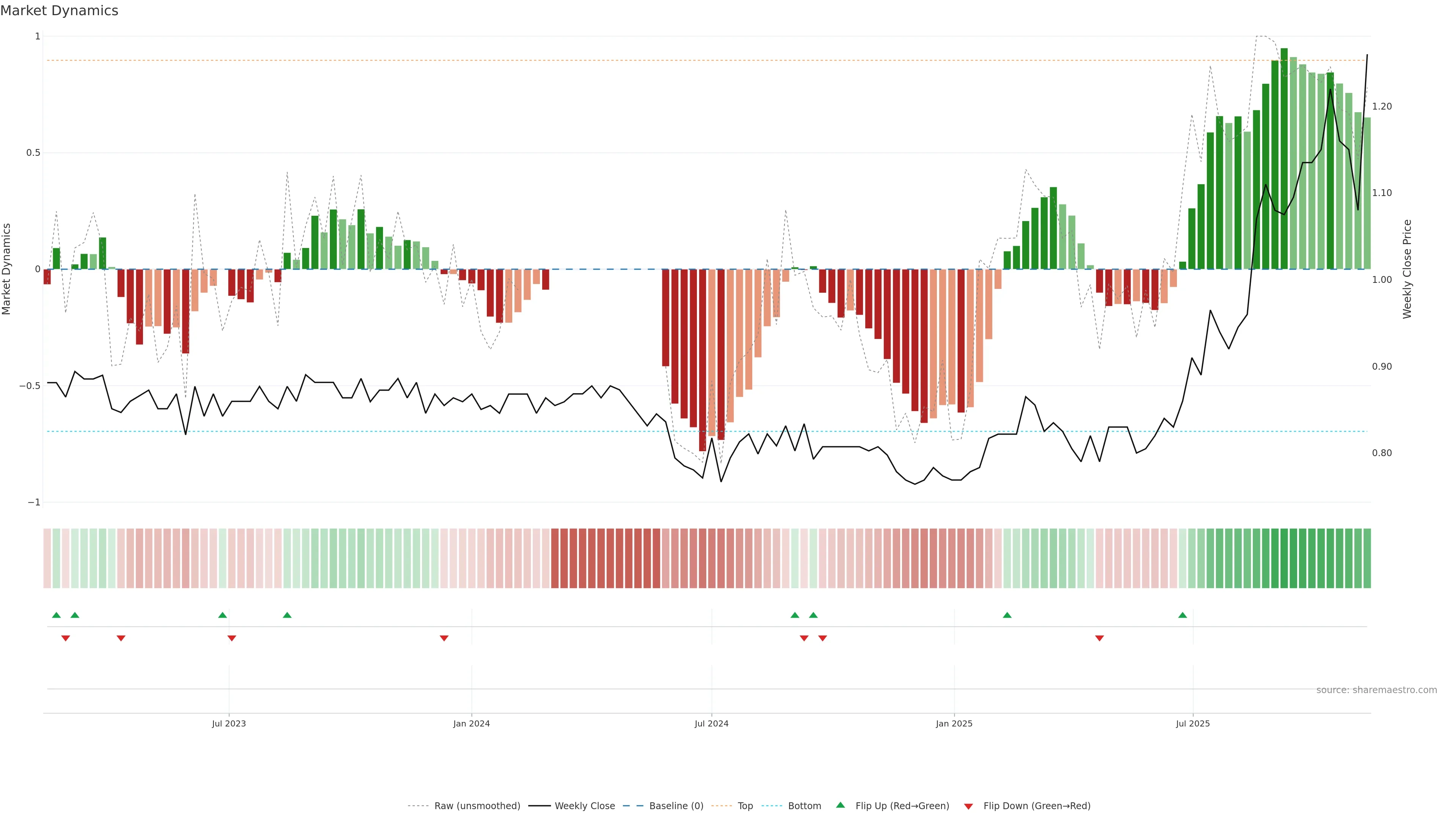1456x819 pixels.
Task: Click the first green flip-up marker at far left
Action: pos(56,615)
